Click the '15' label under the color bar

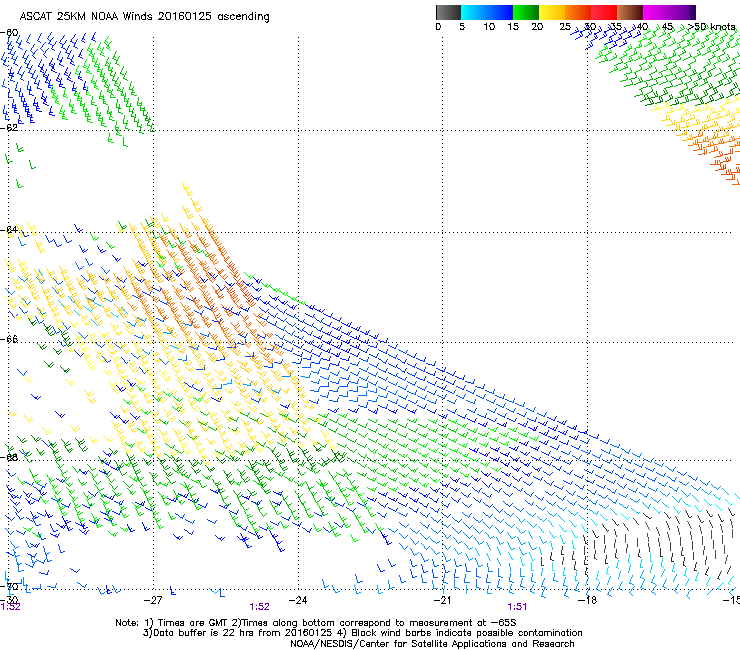tap(513, 27)
